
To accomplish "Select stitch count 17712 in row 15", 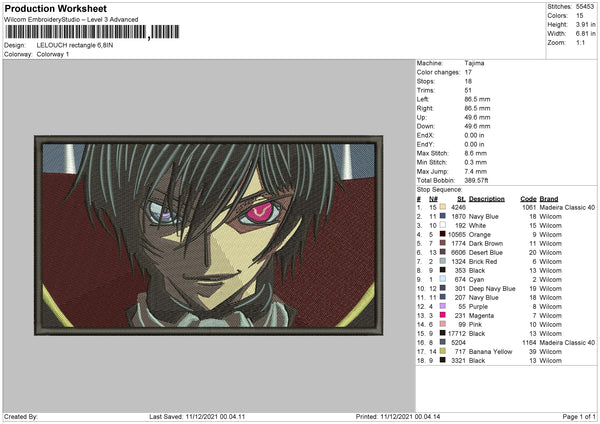I will (x=457, y=333).
